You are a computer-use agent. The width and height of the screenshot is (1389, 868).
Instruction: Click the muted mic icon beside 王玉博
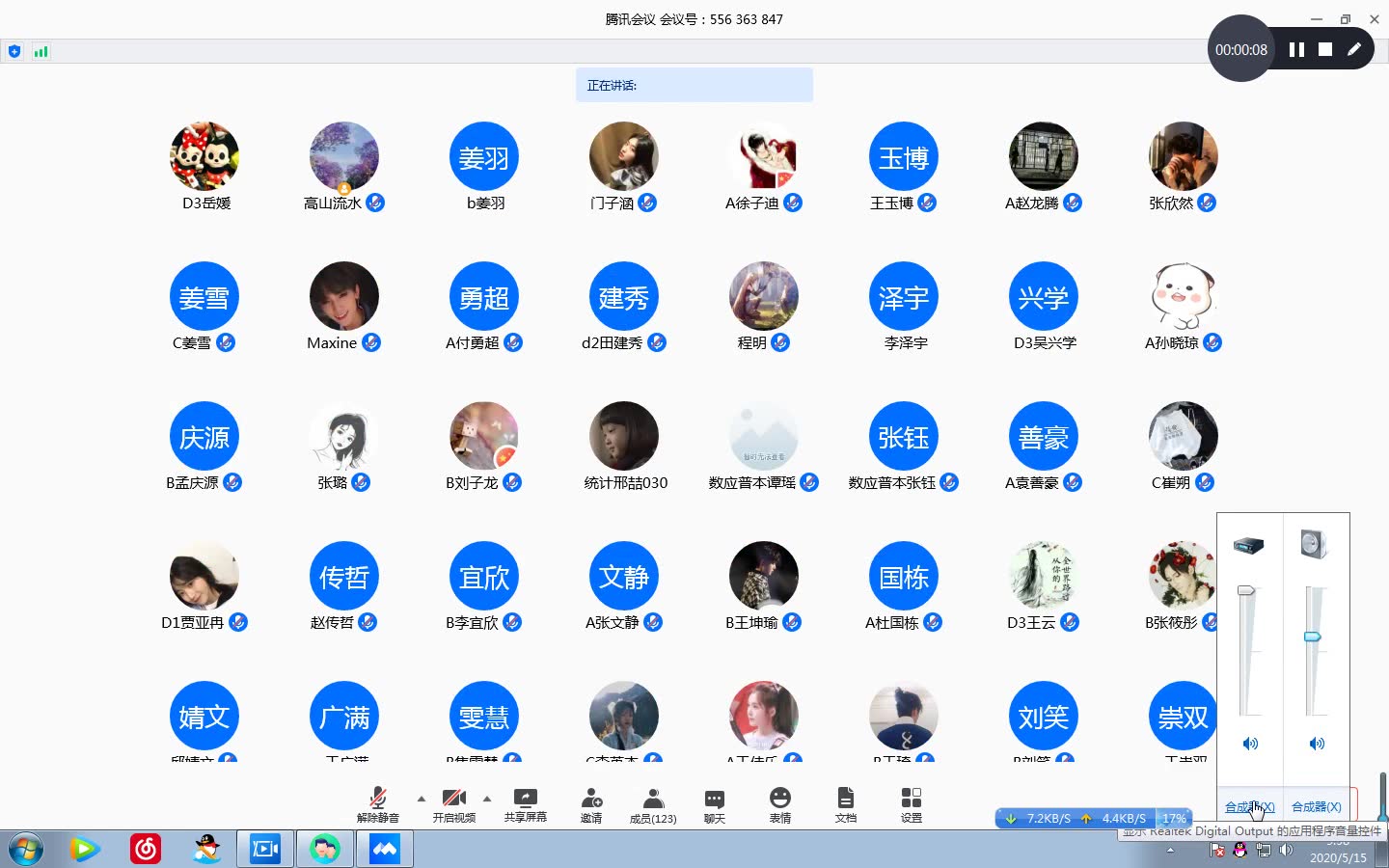tap(927, 203)
